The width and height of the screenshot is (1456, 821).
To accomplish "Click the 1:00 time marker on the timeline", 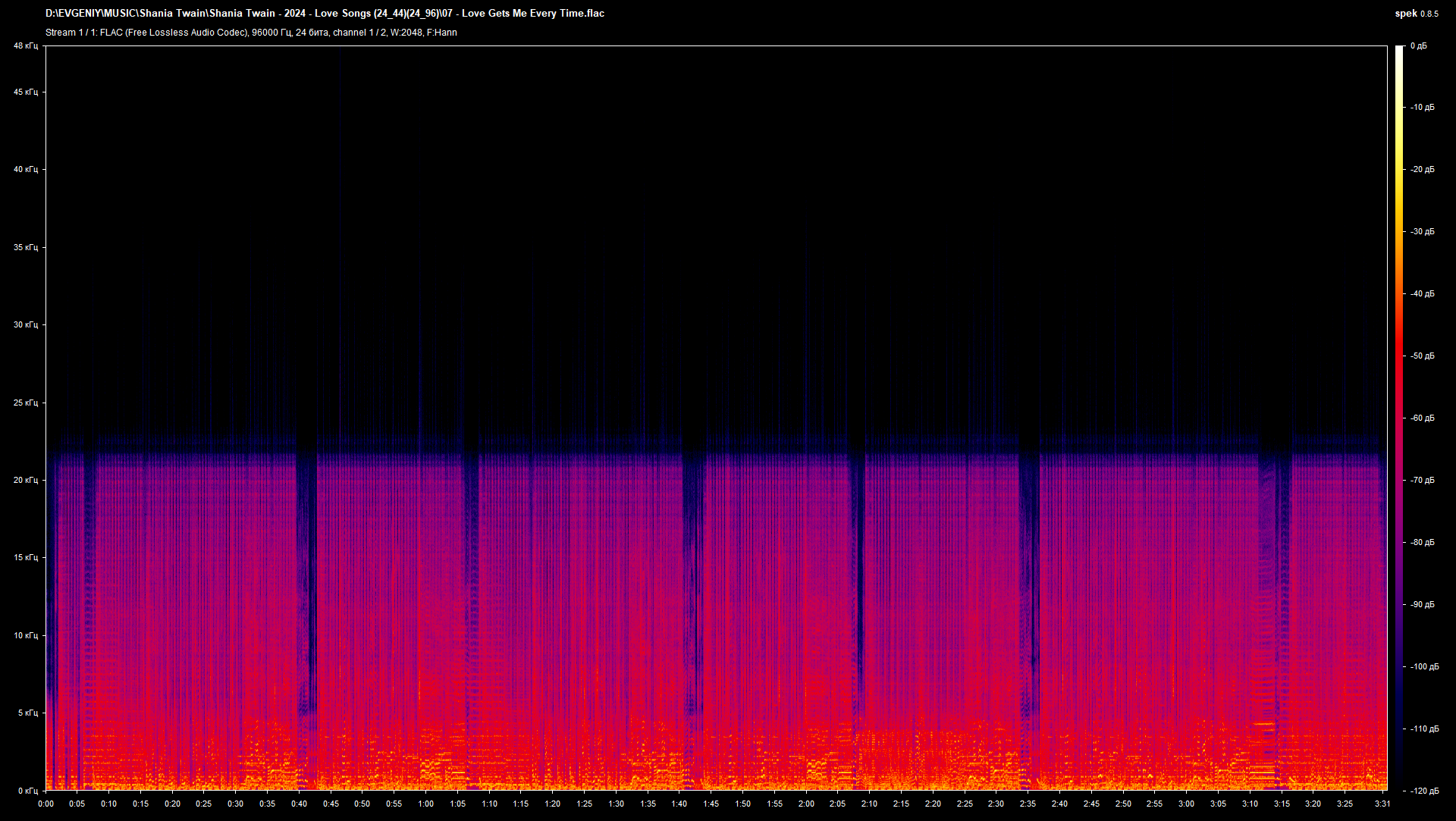I will point(425,804).
